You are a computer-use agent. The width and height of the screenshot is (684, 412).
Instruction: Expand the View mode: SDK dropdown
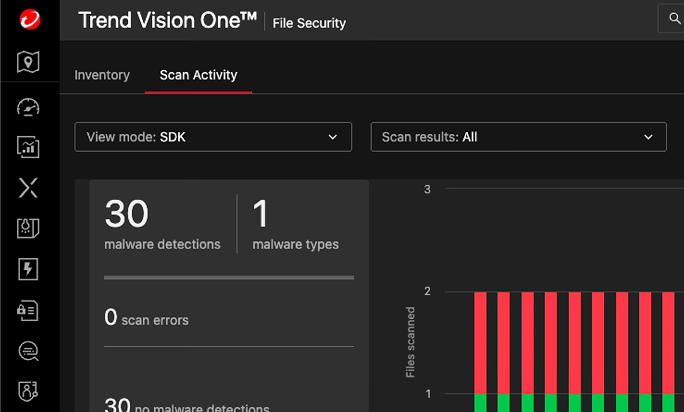point(213,137)
